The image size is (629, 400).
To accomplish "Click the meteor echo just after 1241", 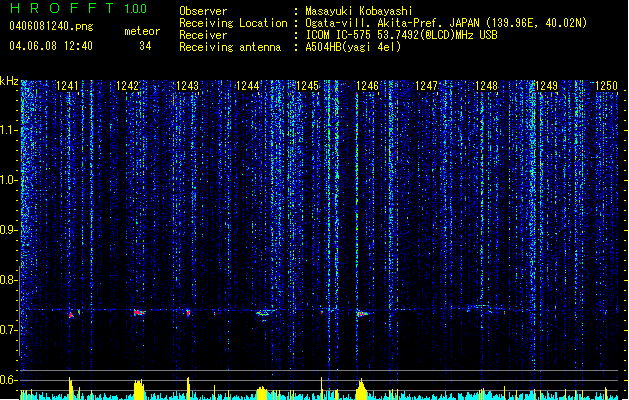I will [x=71, y=315].
